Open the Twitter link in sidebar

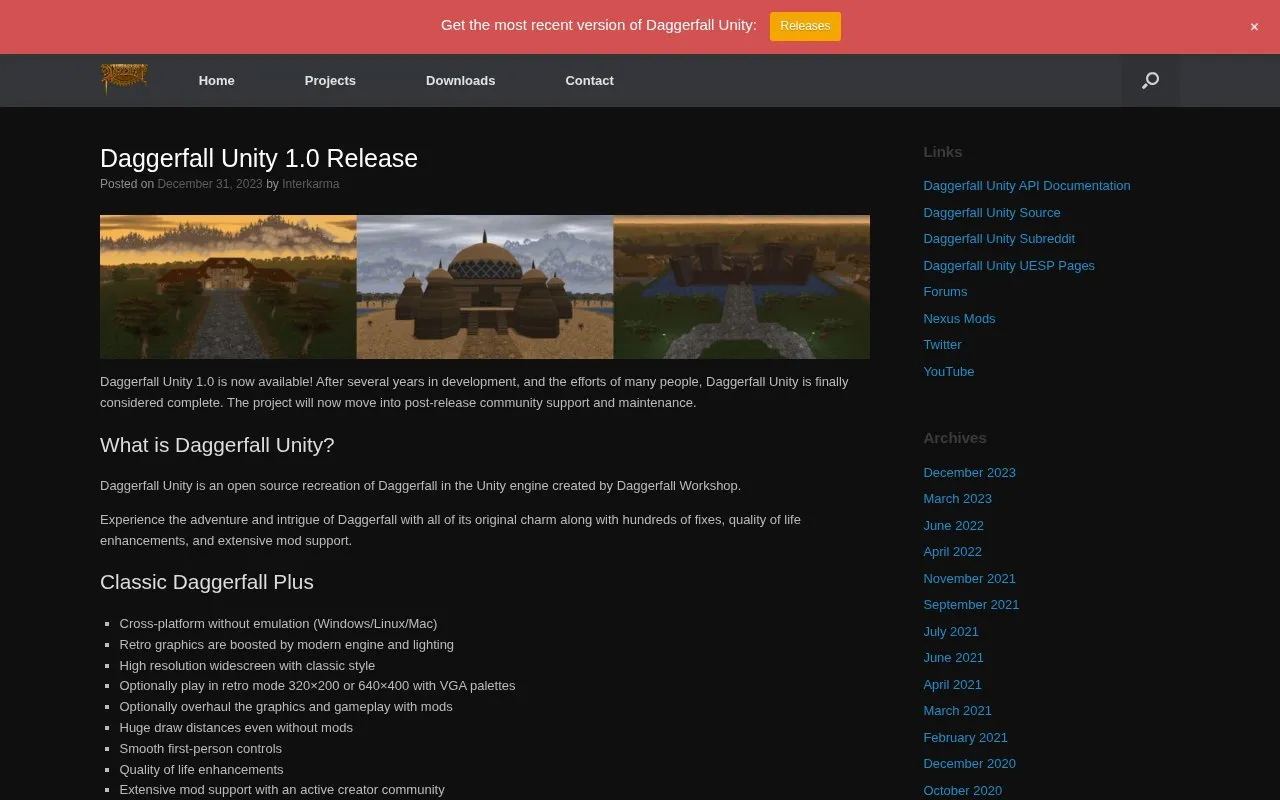[x=942, y=344]
